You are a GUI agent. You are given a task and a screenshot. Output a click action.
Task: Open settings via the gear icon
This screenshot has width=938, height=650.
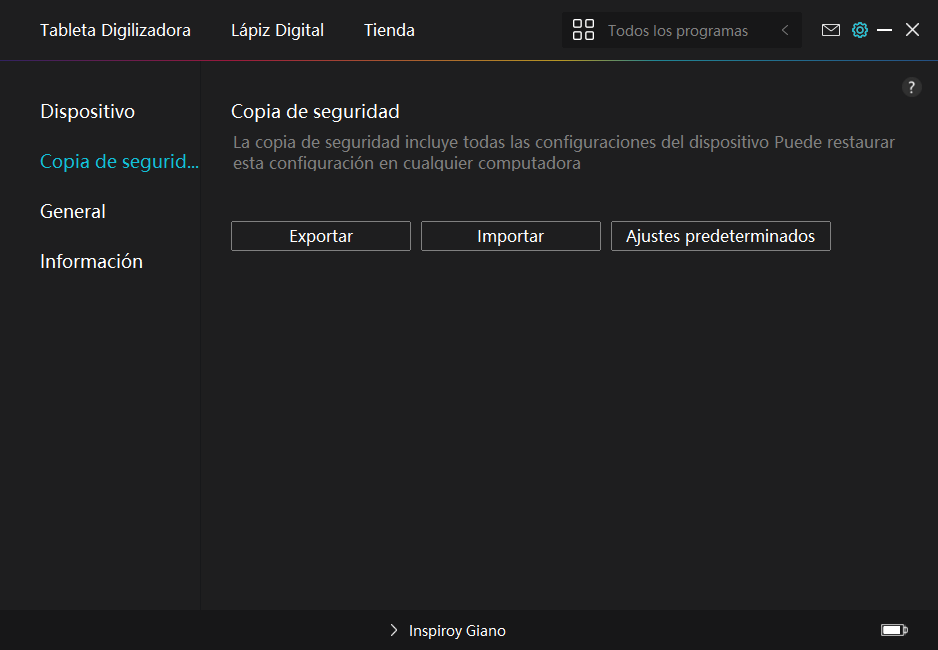click(859, 30)
